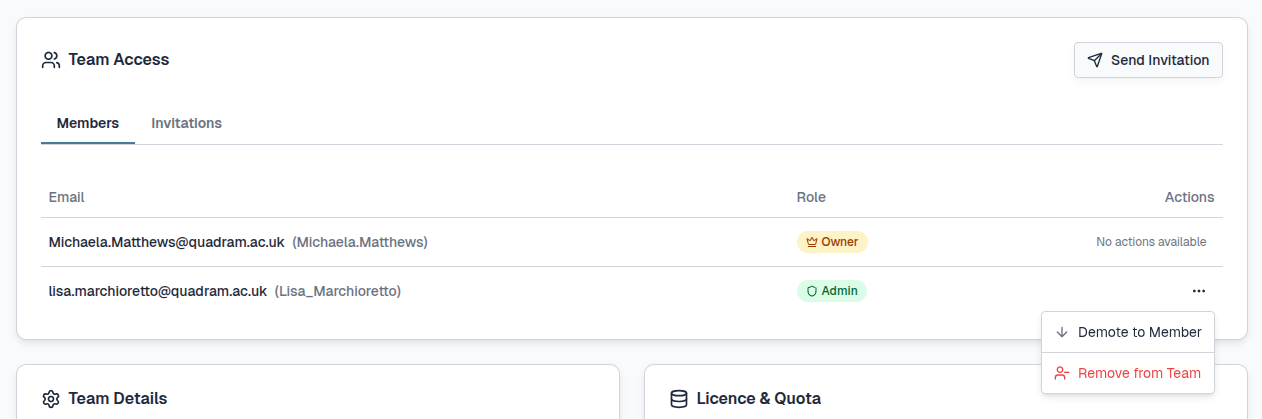Click the down arrow demote icon
Image resolution: width=1262 pixels, height=419 pixels.
coord(1062,332)
